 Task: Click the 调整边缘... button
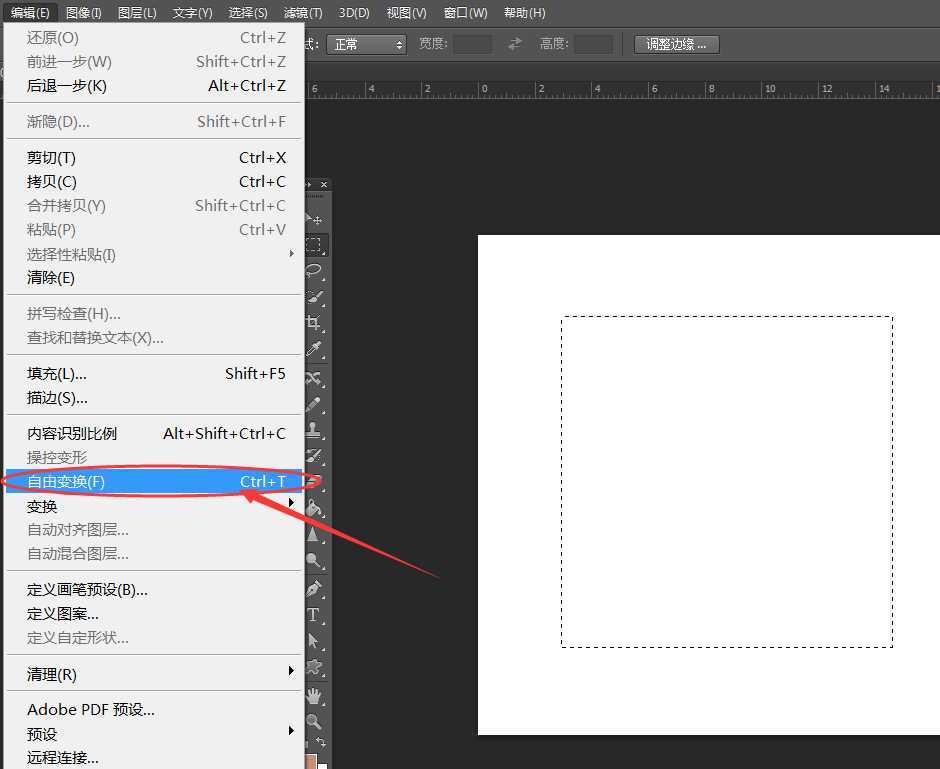(x=676, y=44)
